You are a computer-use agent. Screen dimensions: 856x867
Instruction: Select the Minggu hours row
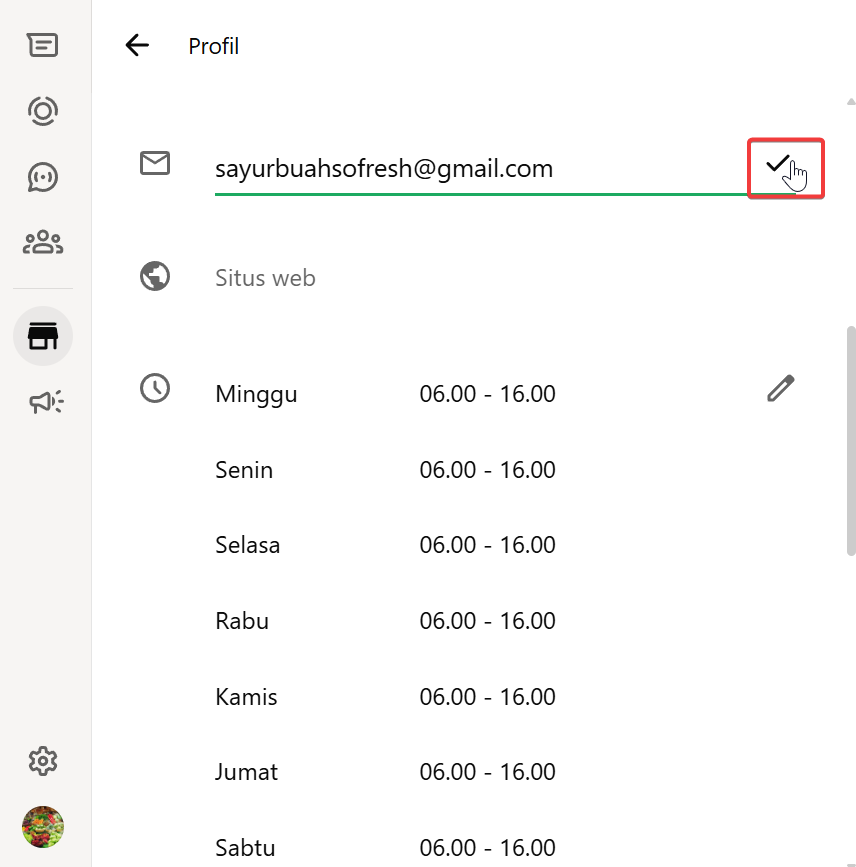[x=385, y=394]
